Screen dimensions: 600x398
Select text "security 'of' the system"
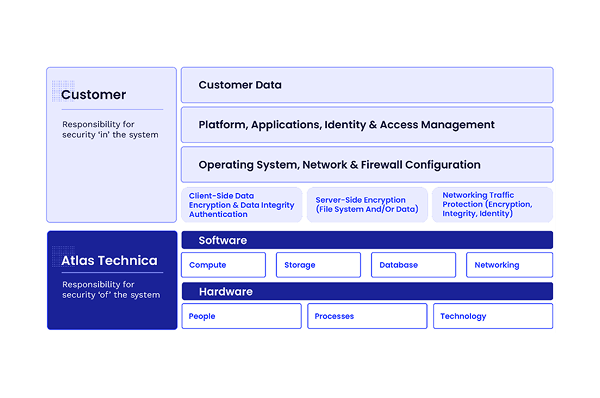click(111, 295)
